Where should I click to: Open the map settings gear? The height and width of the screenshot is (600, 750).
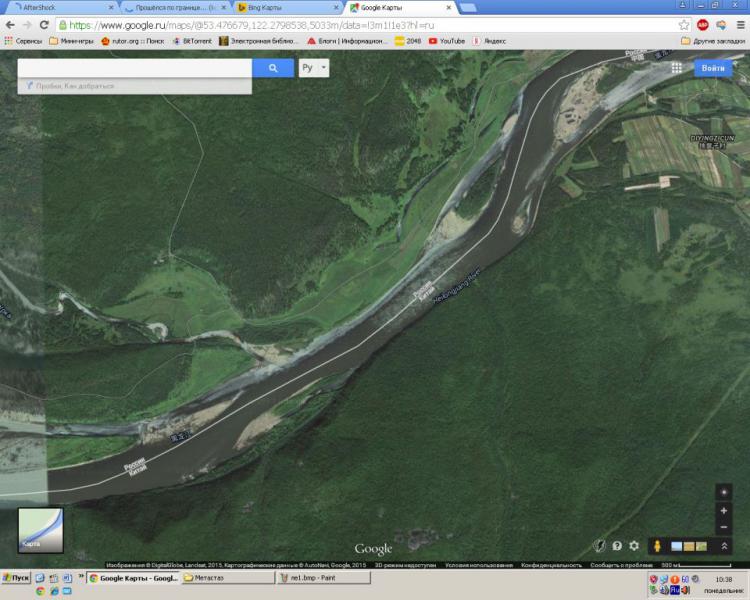(x=634, y=546)
